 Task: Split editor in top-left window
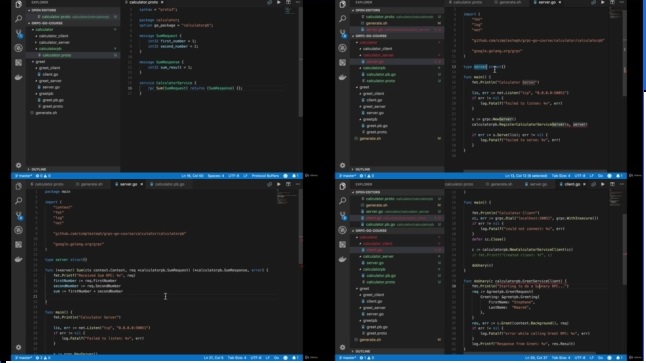(x=288, y=2)
